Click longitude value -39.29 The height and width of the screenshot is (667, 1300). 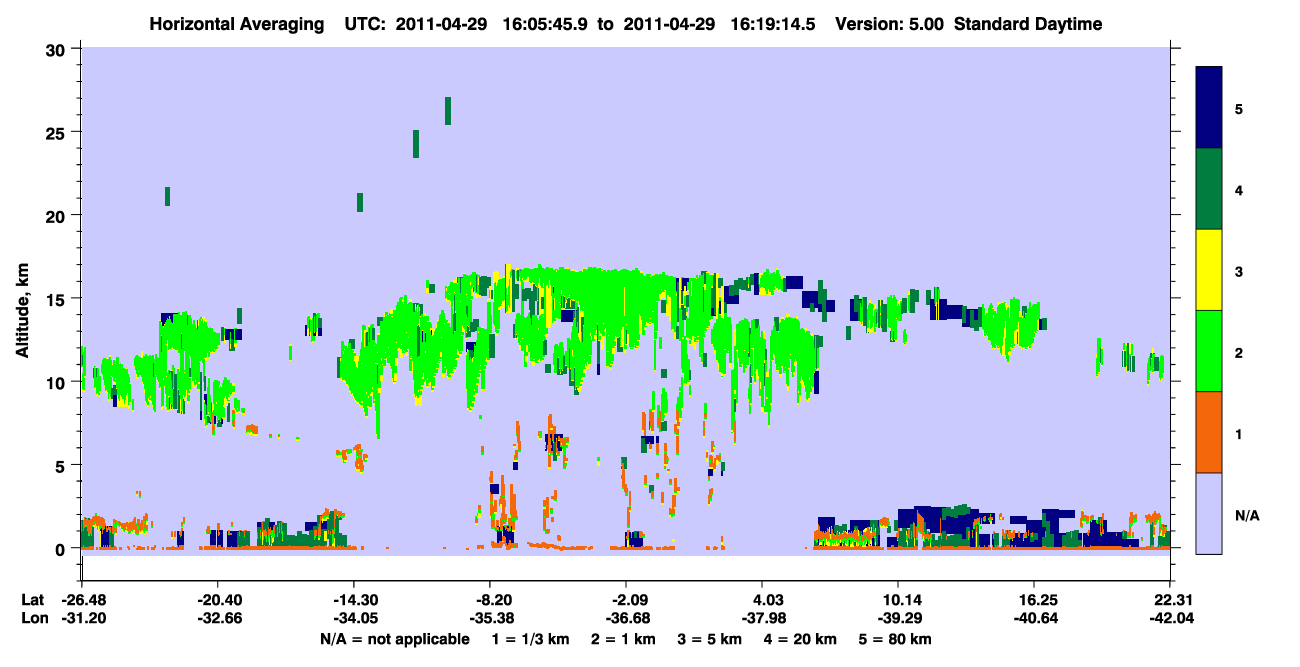click(898, 618)
